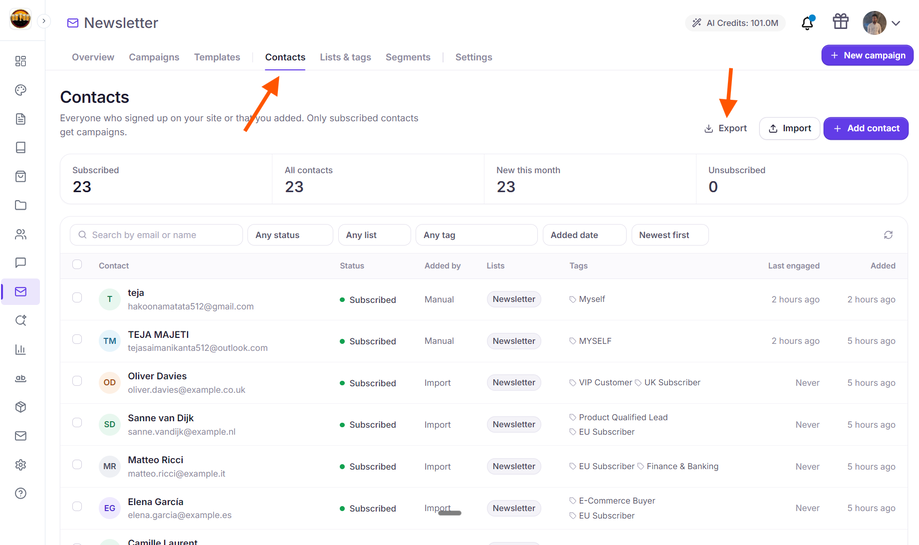
Task: Check the box for Matteo Ricci
Action: point(77,465)
